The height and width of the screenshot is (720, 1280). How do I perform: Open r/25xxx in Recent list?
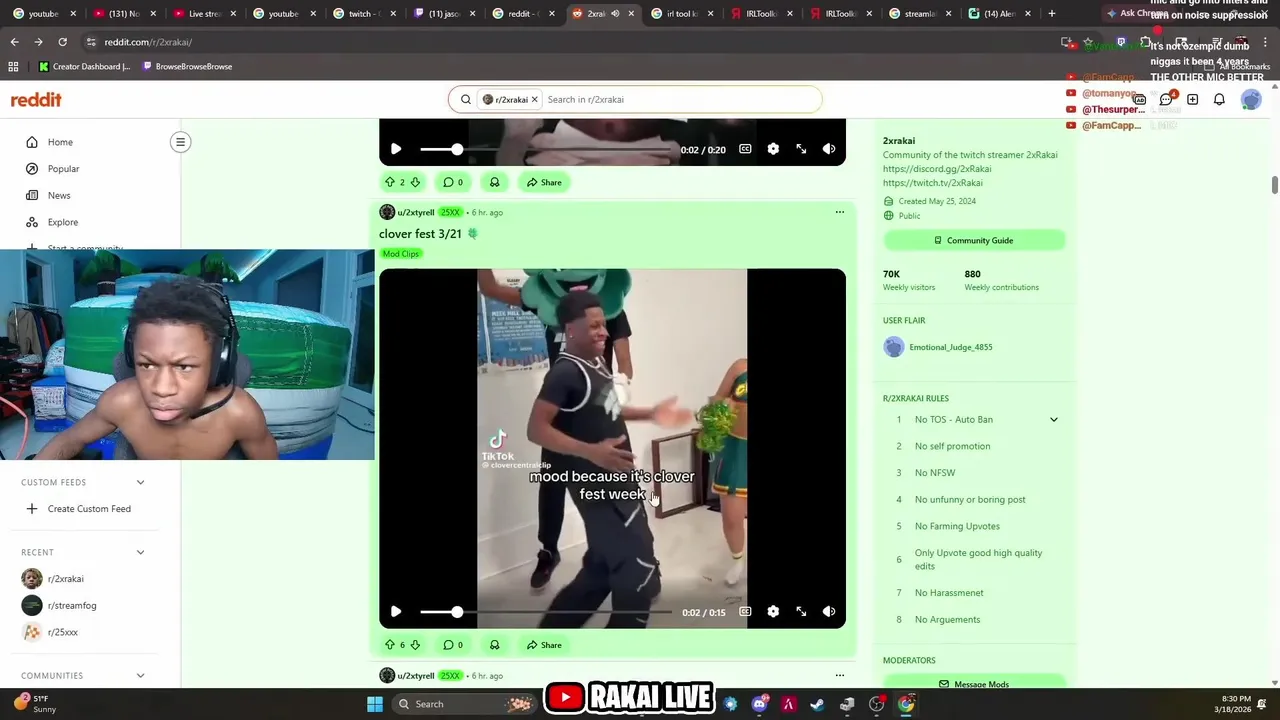point(50,632)
